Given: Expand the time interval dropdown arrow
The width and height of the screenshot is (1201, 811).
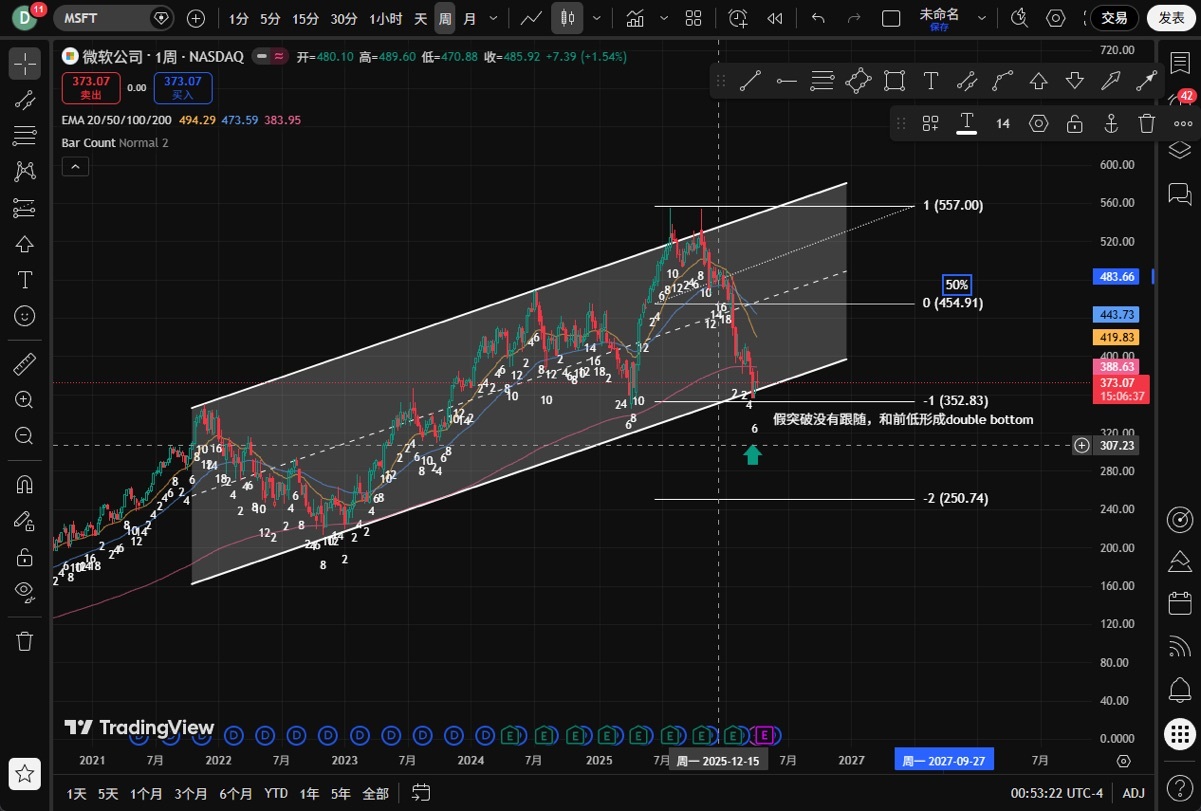Looking at the screenshot, I should pos(495,18).
